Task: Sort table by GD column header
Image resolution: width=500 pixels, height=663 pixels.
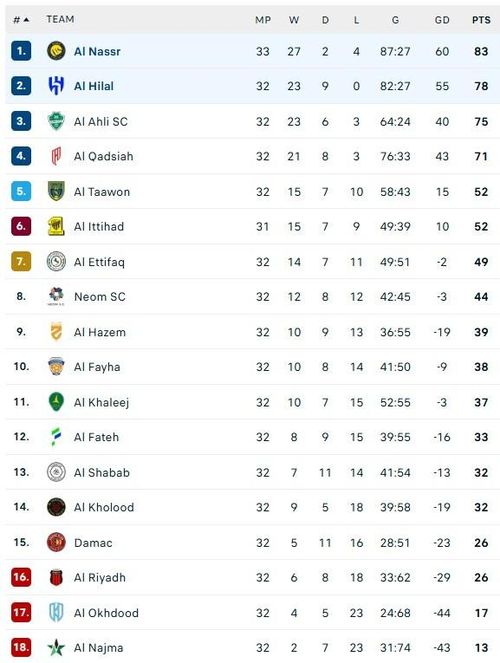Action: (x=442, y=20)
